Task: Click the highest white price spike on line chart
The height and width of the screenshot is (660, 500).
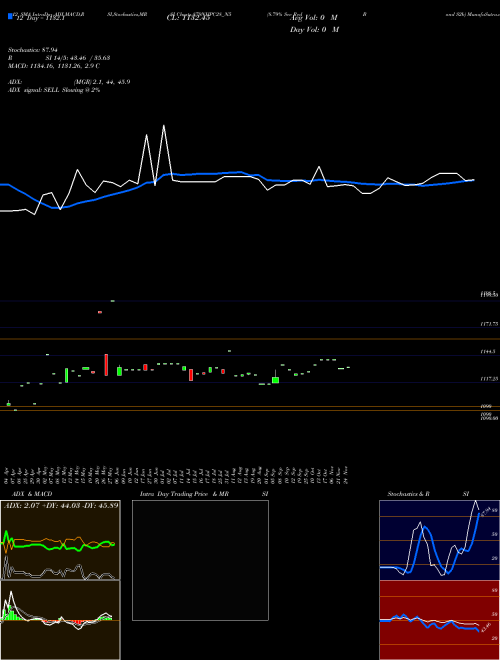Action: [x=164, y=125]
